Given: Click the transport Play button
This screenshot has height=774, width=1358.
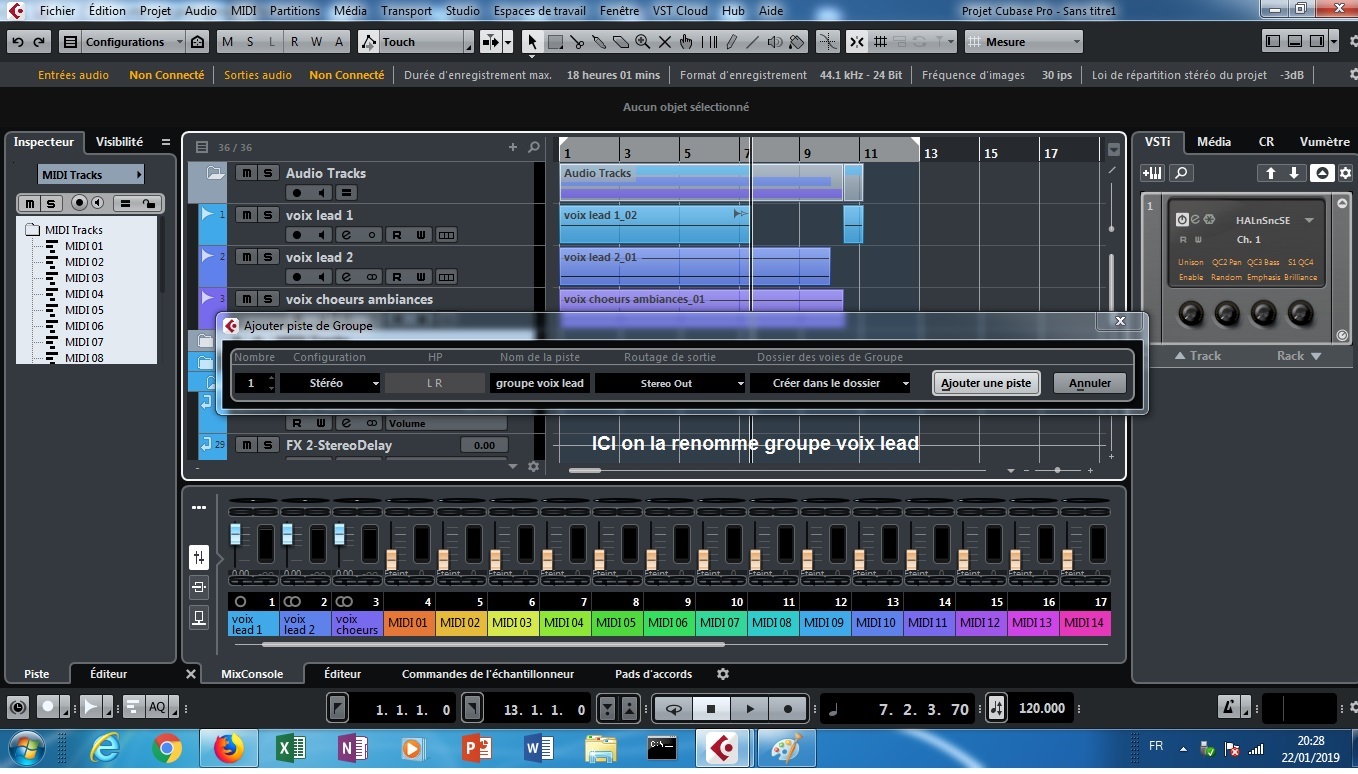Looking at the screenshot, I should pyautogui.click(x=749, y=709).
